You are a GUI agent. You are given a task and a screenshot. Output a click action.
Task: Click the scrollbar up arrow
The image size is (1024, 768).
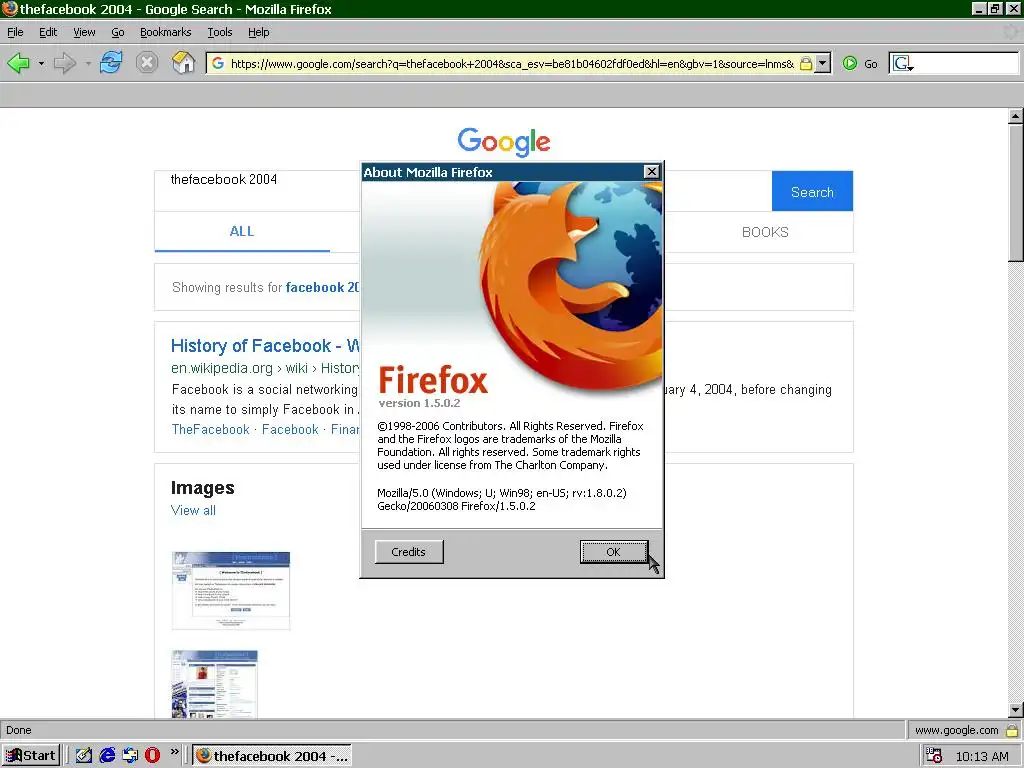pos(1015,116)
